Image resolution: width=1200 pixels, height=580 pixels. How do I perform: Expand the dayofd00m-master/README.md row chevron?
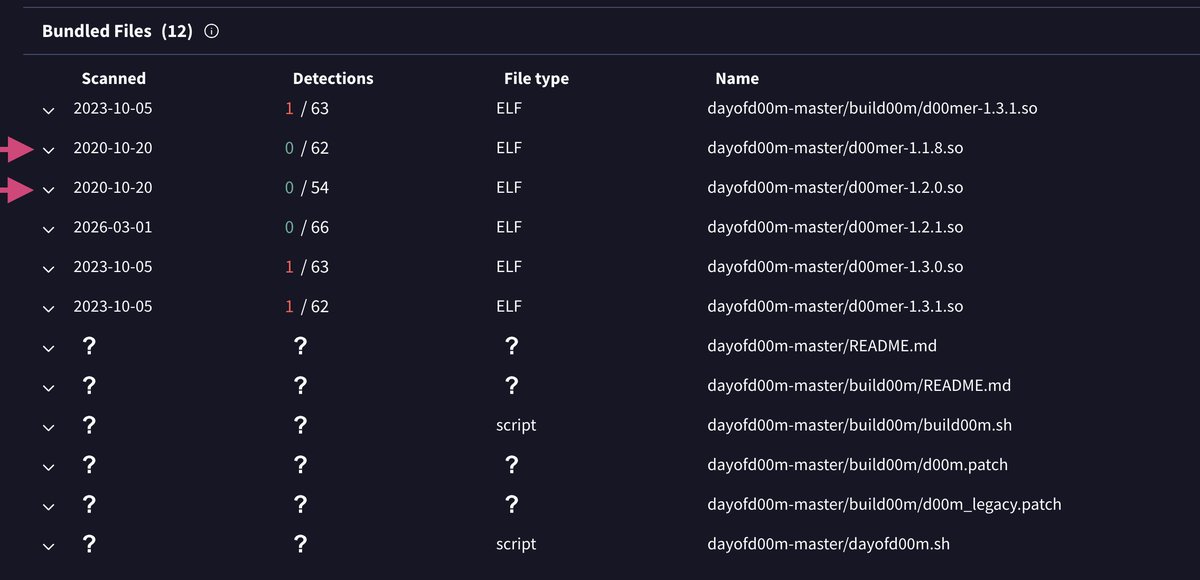point(48,348)
